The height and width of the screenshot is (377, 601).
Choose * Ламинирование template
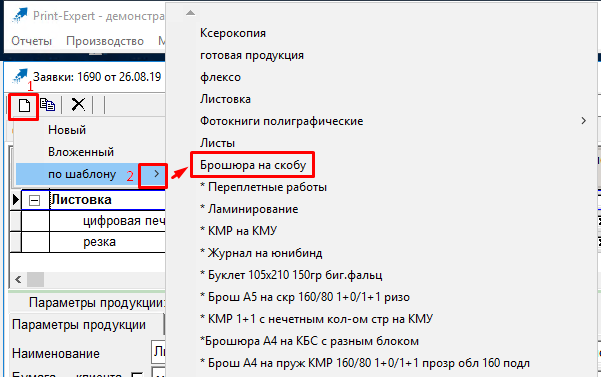pyautogui.click(x=249, y=209)
